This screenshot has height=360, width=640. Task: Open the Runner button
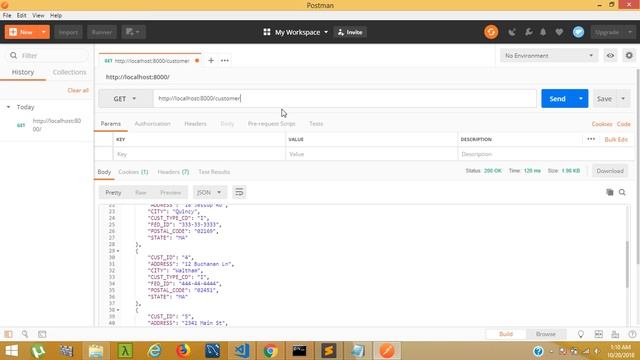102,32
